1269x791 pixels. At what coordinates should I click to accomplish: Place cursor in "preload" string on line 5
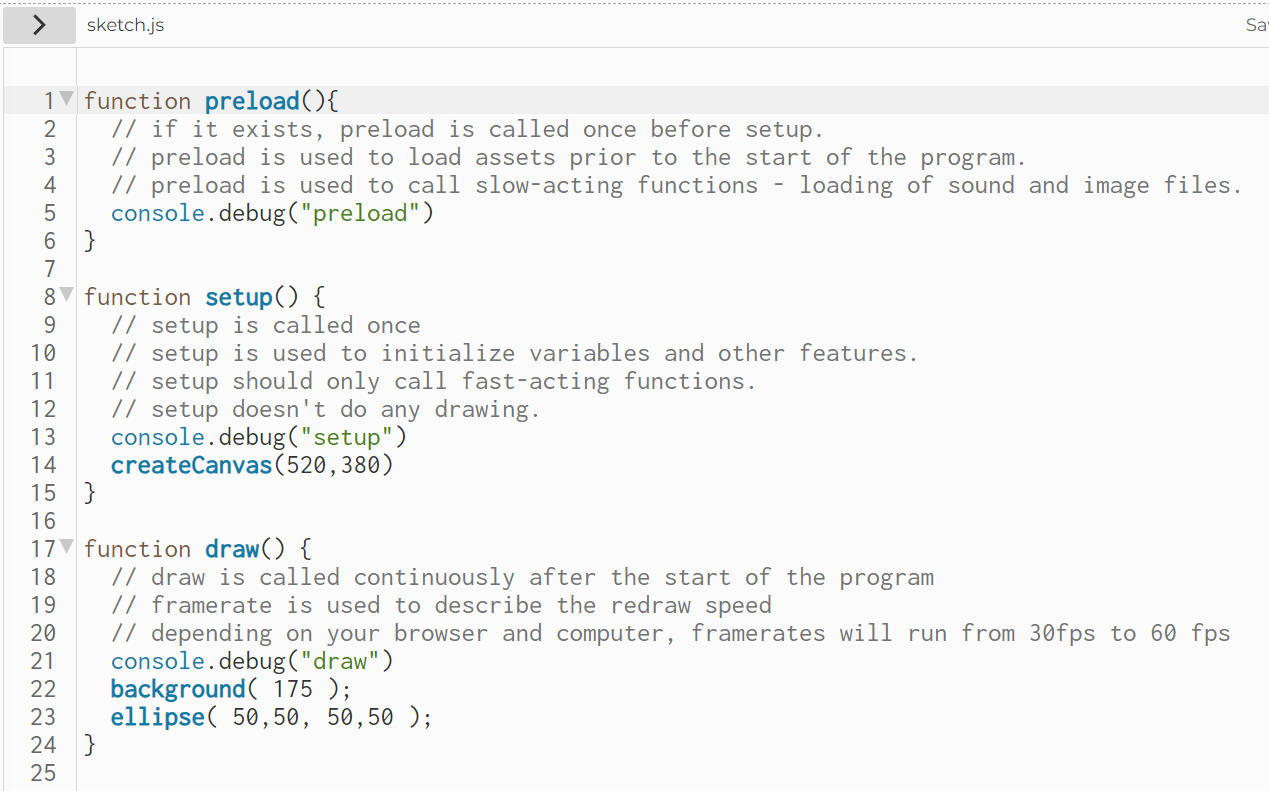tap(360, 213)
